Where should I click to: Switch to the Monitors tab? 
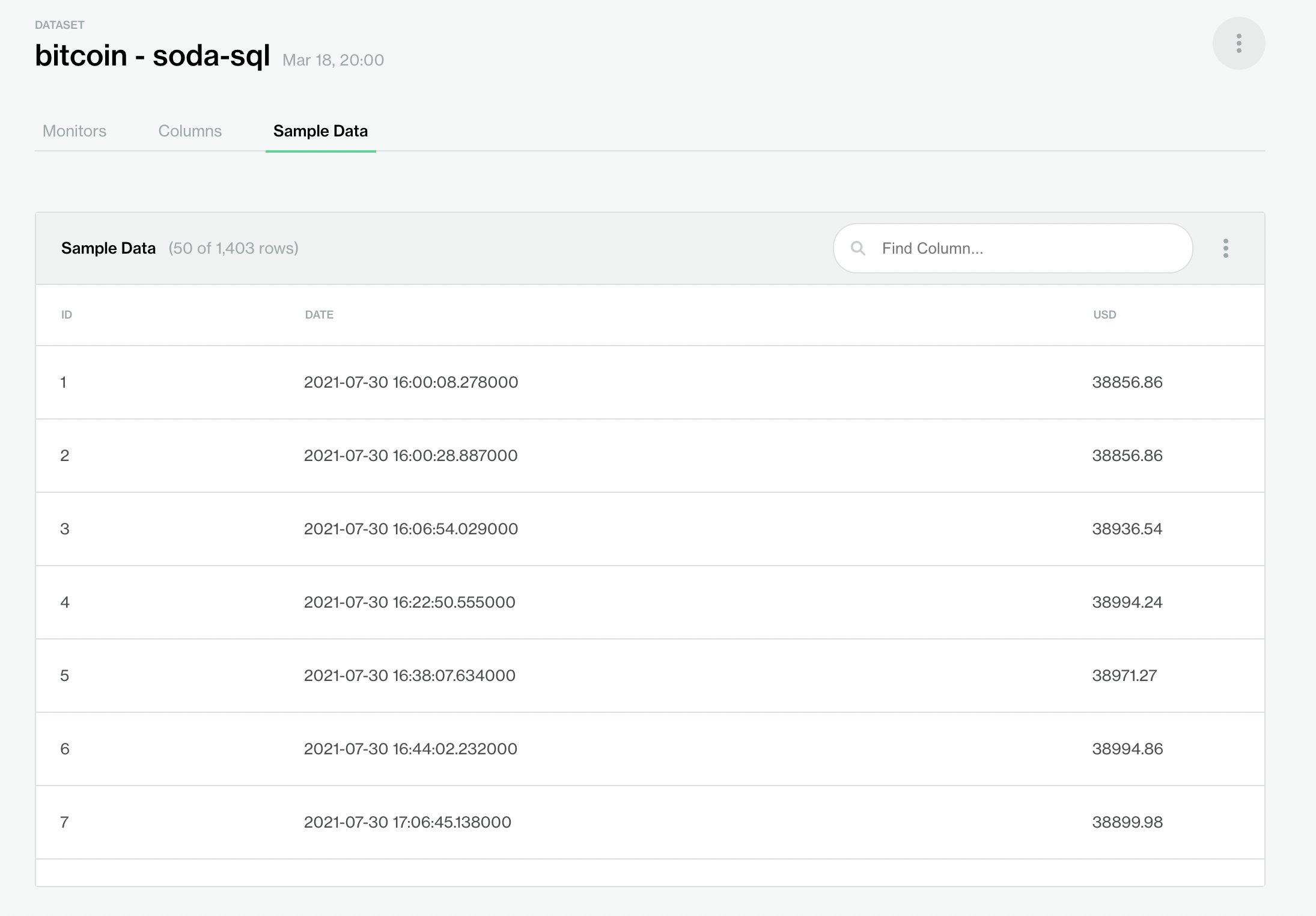pyautogui.click(x=74, y=131)
